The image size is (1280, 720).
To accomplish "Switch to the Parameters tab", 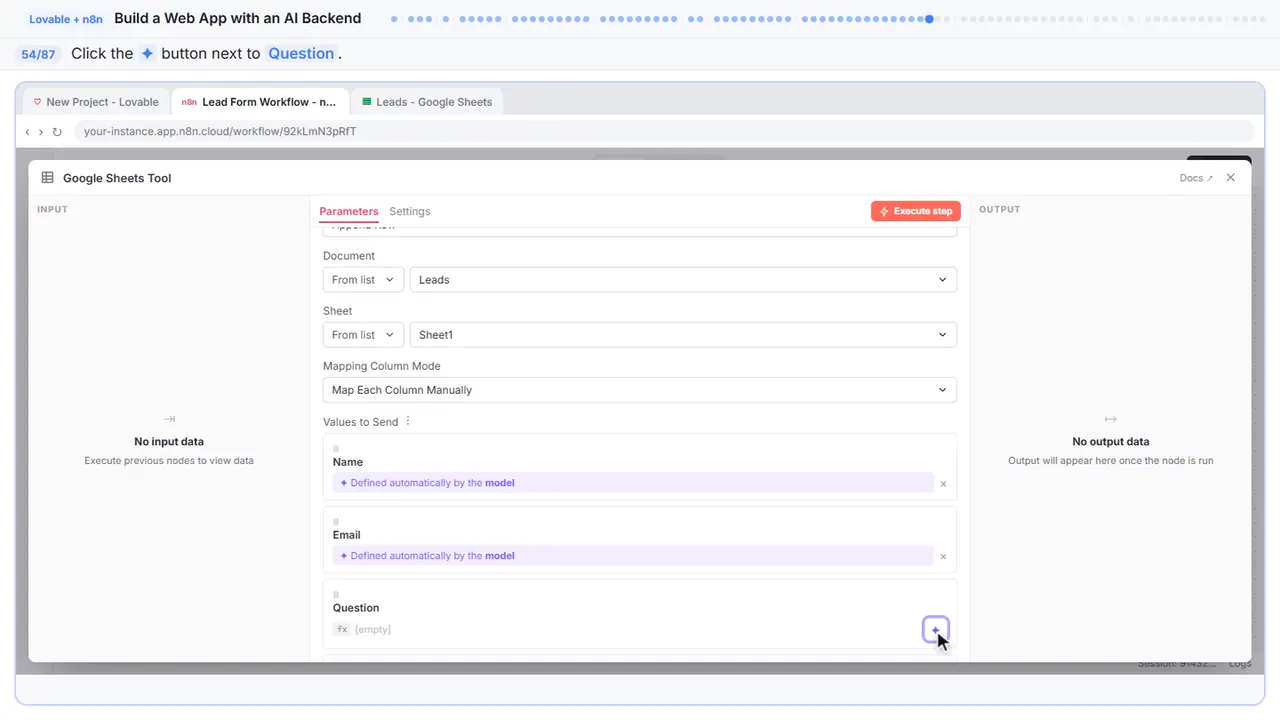I will tap(349, 212).
